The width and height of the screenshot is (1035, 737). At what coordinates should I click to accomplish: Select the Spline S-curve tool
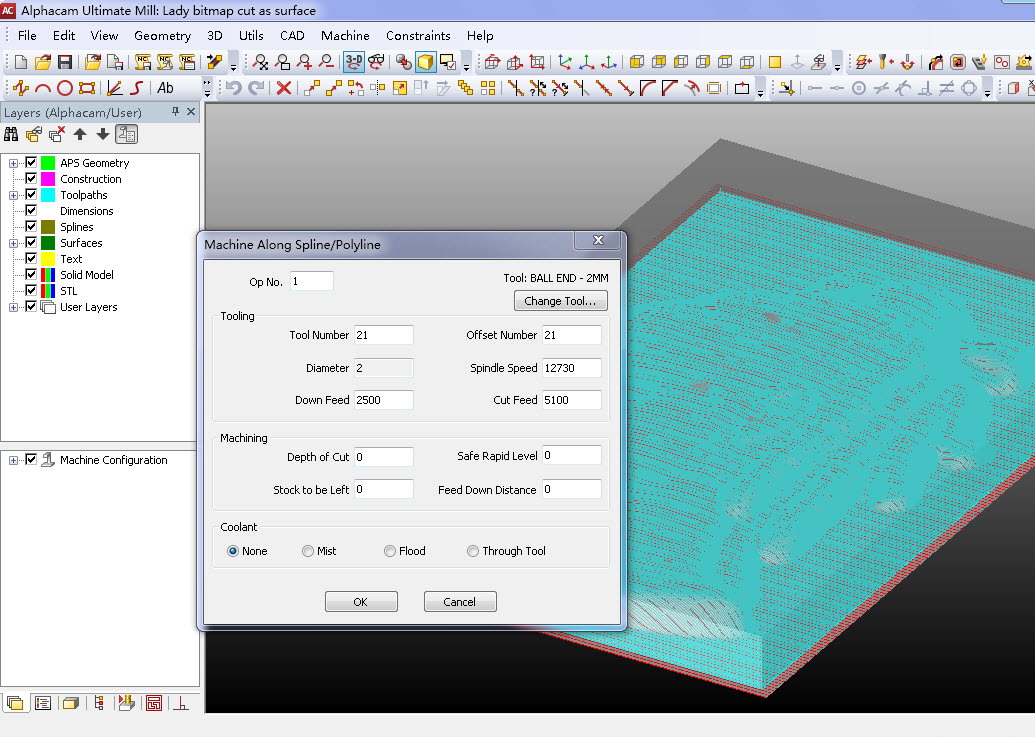[x=137, y=88]
